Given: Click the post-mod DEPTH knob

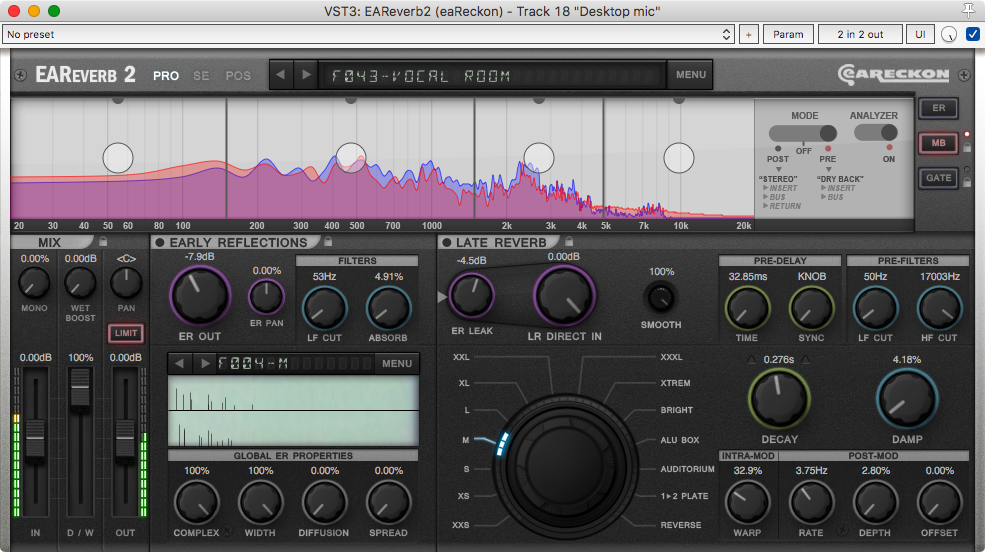Looking at the screenshot, I should coord(875,503).
